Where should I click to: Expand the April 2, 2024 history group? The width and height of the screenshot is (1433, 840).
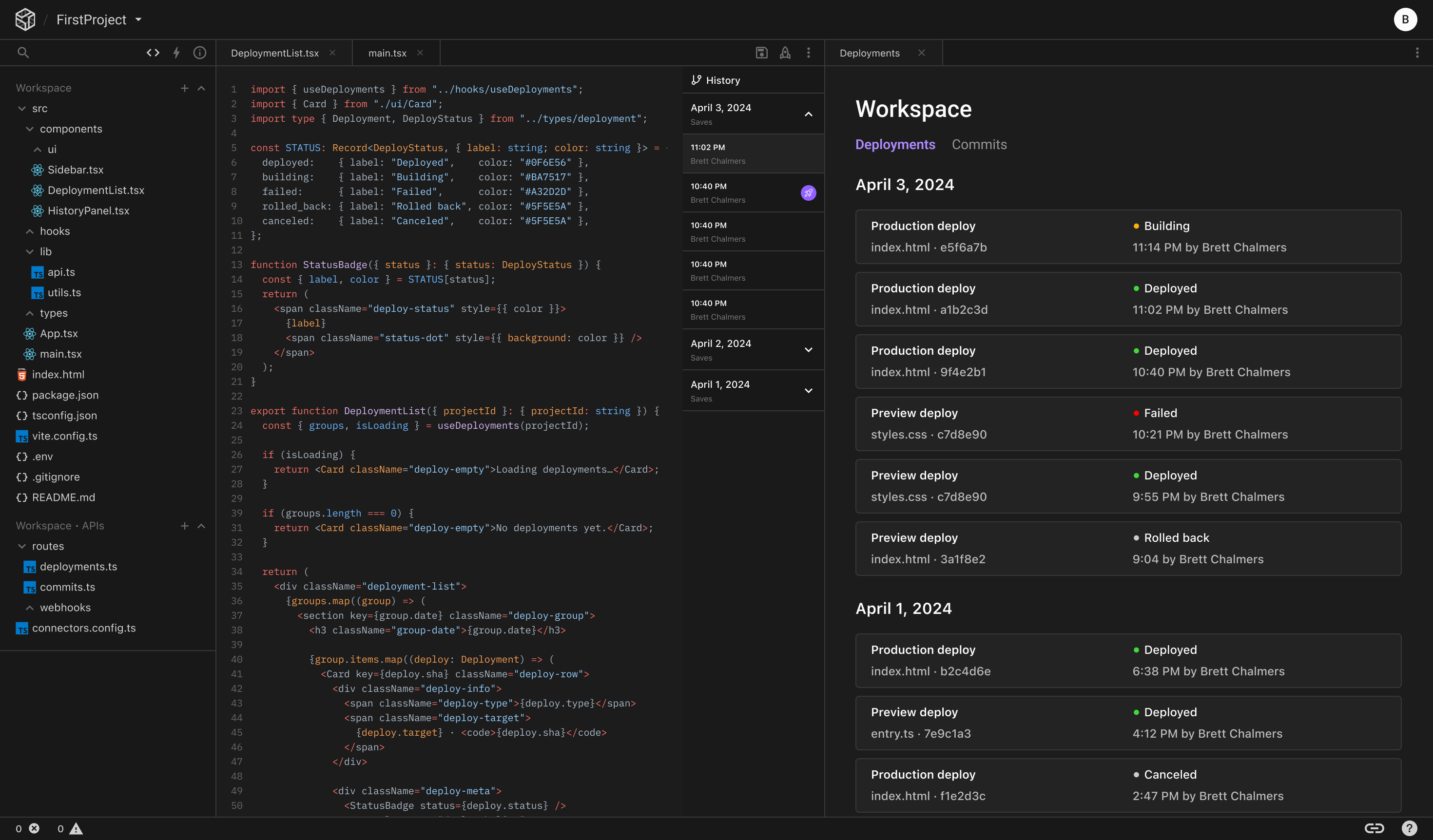tap(808, 350)
